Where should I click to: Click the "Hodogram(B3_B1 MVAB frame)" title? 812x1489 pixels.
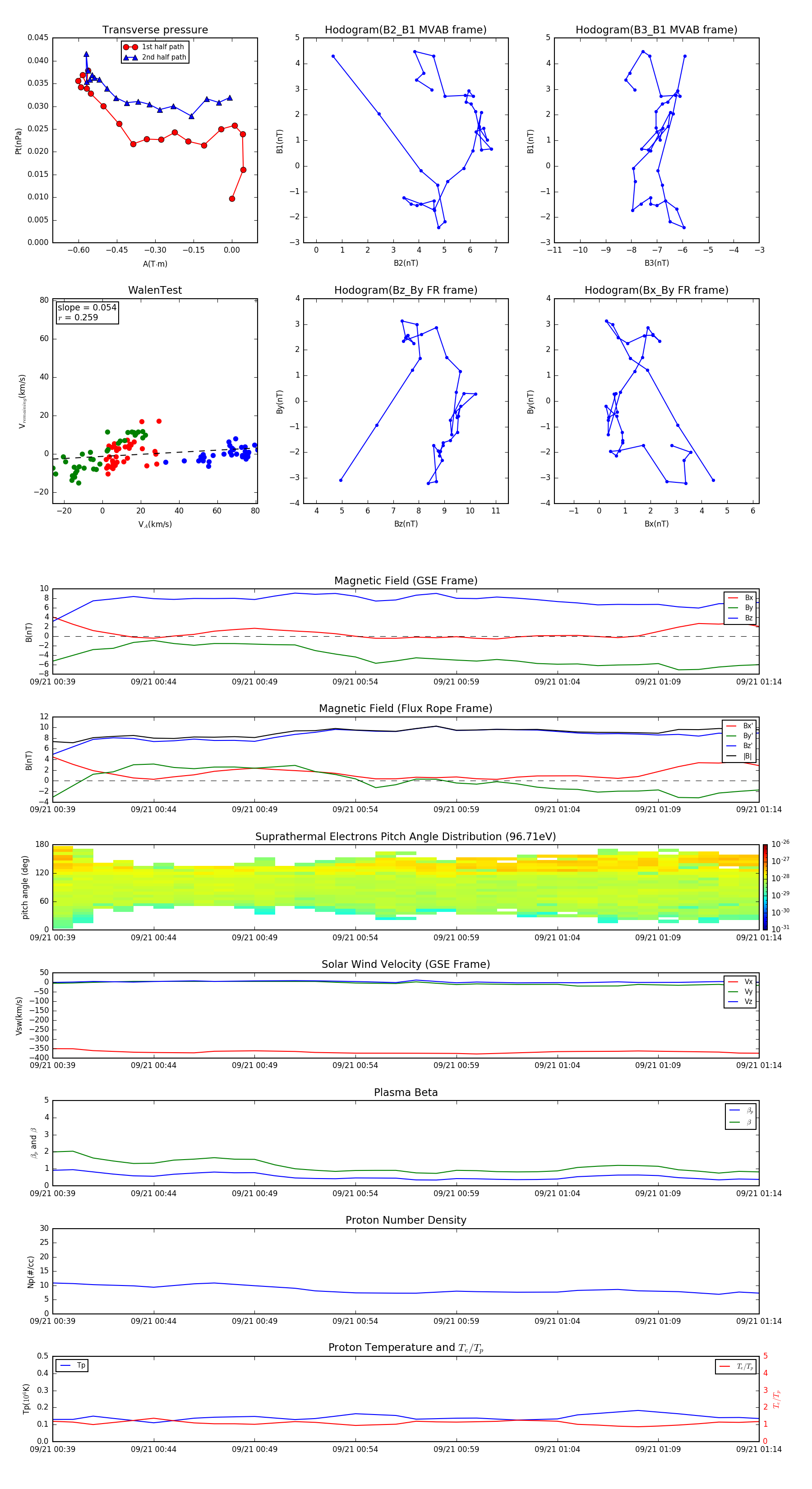(656, 30)
